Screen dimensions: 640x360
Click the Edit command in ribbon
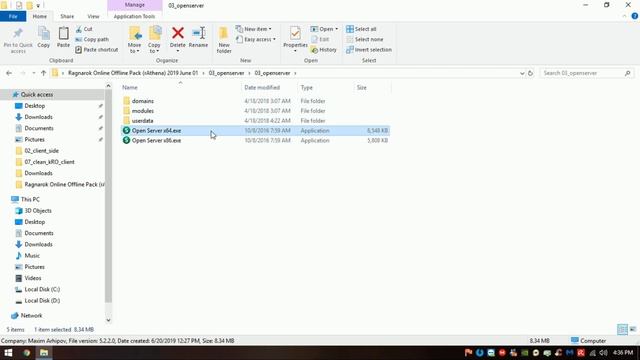[x=320, y=39]
